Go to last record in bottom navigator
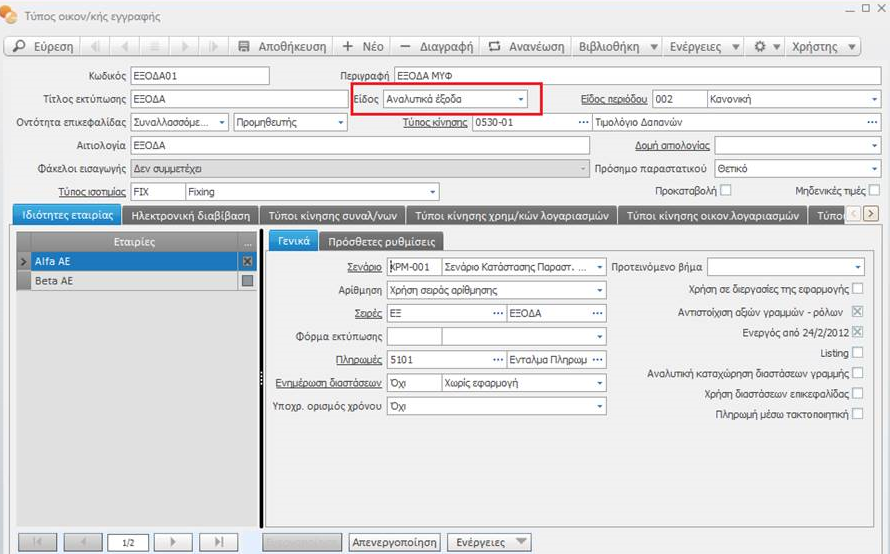890x554 pixels. click(x=218, y=541)
